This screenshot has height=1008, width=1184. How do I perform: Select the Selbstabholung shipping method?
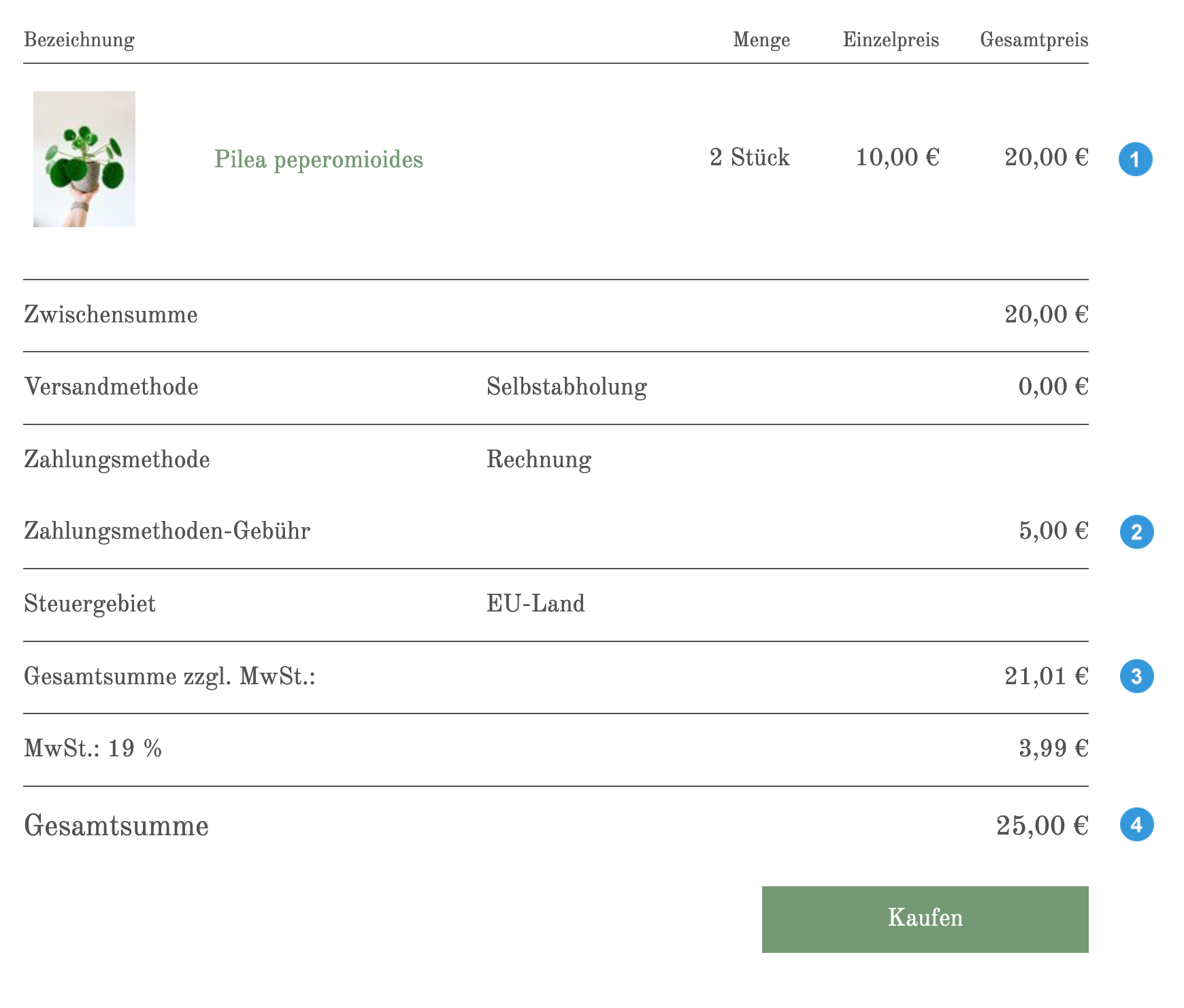(566, 386)
